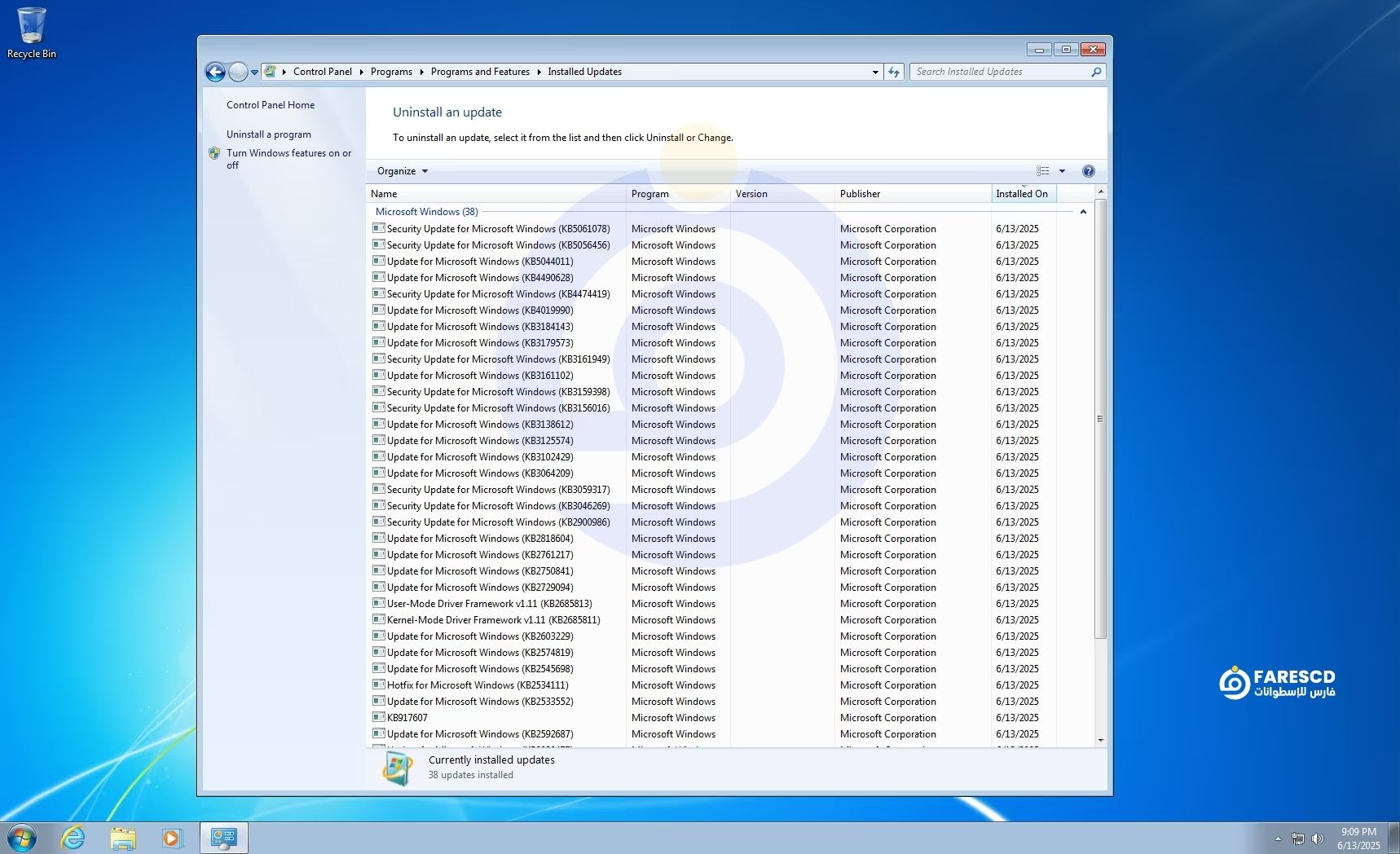Click the vertical scrollbar thumb
1400x854 pixels.
click(1100, 419)
